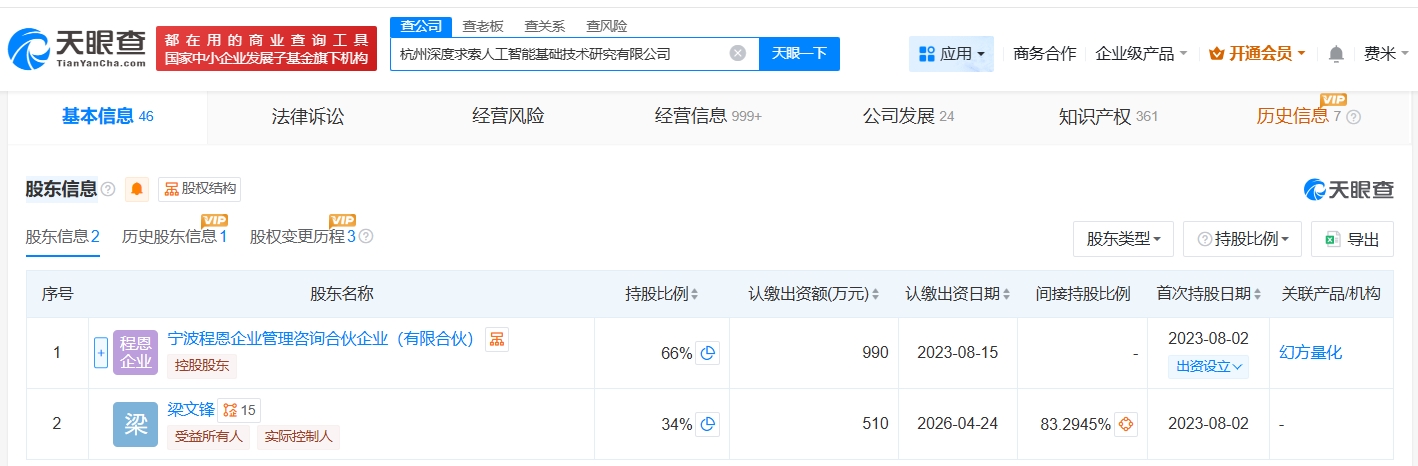Sort table by 认缴出资额 column header

click(814, 294)
